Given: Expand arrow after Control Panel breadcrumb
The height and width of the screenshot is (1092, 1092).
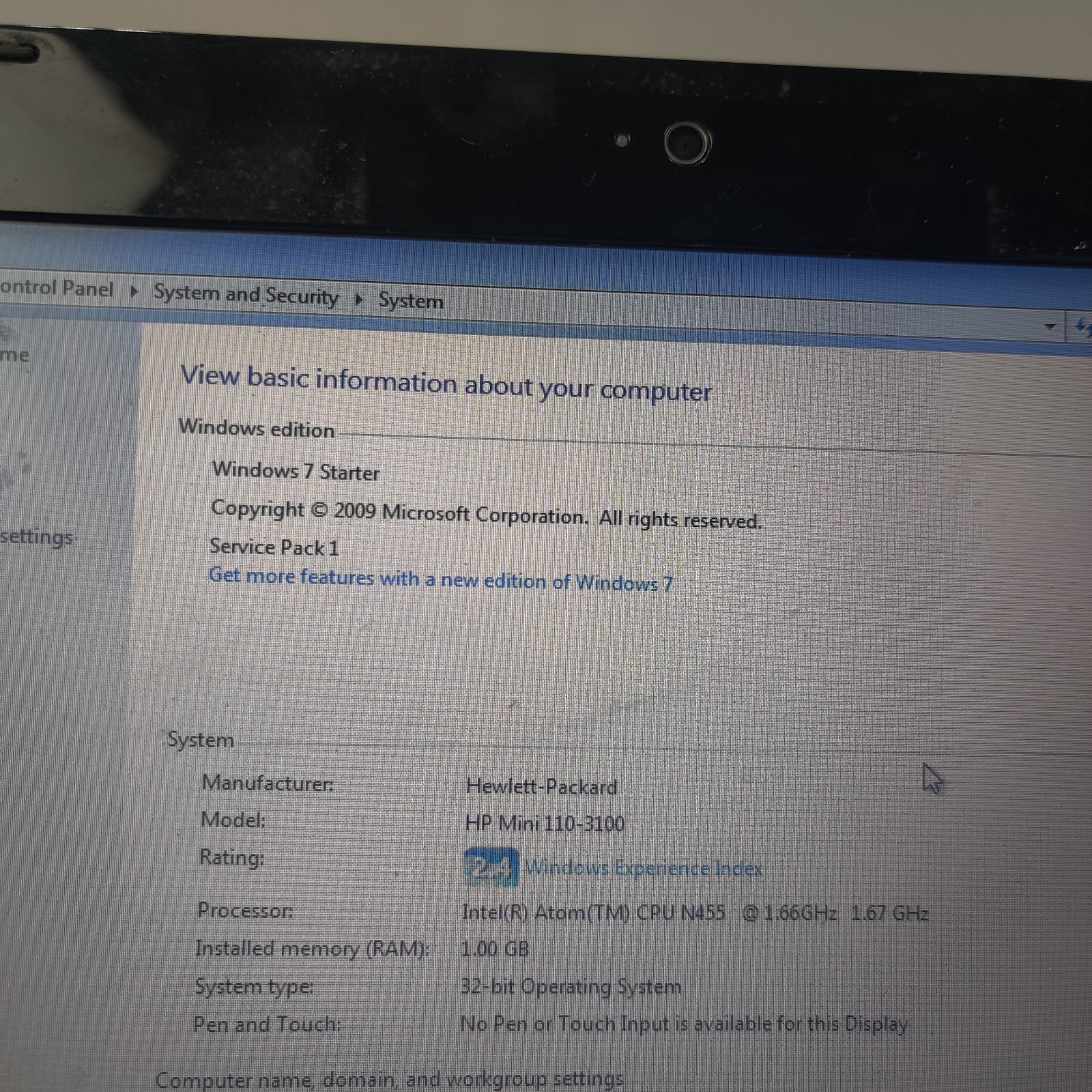Looking at the screenshot, I should pos(134,291).
